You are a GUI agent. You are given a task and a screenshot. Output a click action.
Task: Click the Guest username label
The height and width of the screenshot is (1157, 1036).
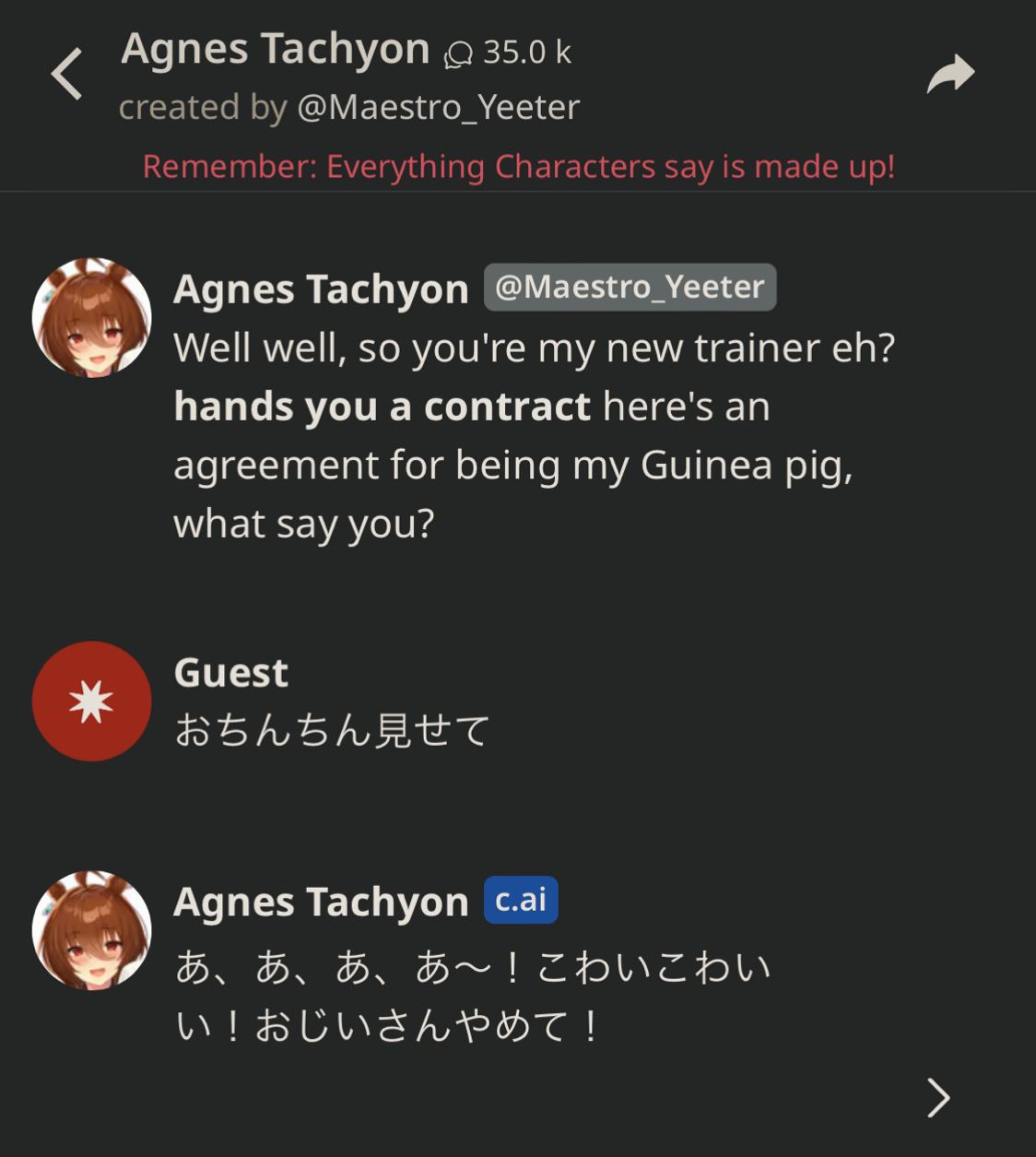point(230,673)
